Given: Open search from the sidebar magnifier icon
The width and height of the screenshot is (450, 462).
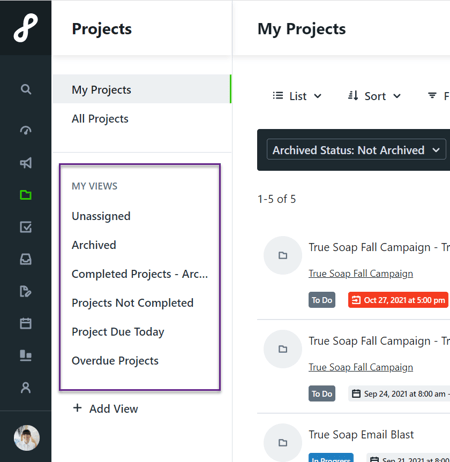Looking at the screenshot, I should pyautogui.click(x=26, y=89).
